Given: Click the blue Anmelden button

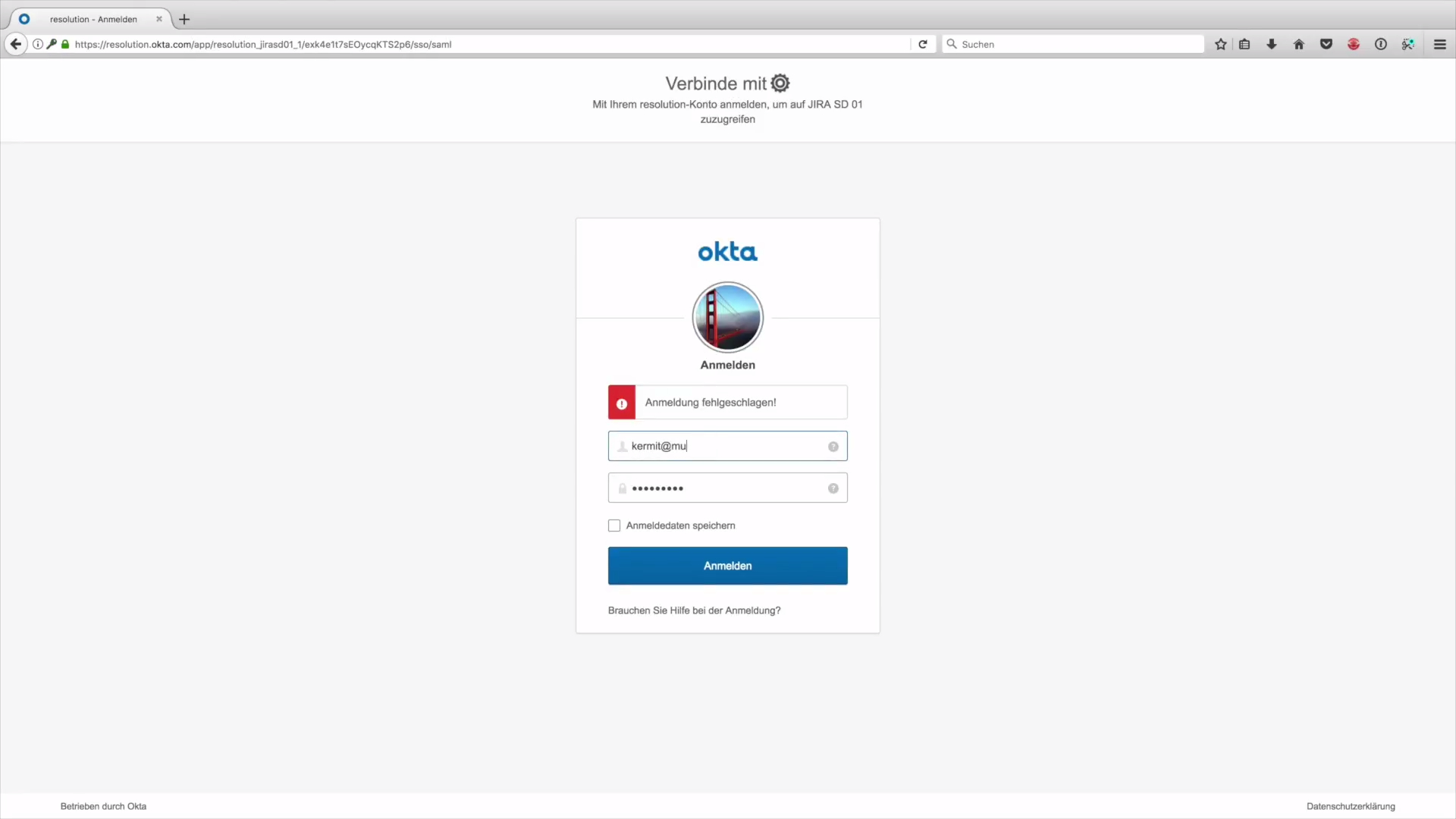Looking at the screenshot, I should click(728, 566).
